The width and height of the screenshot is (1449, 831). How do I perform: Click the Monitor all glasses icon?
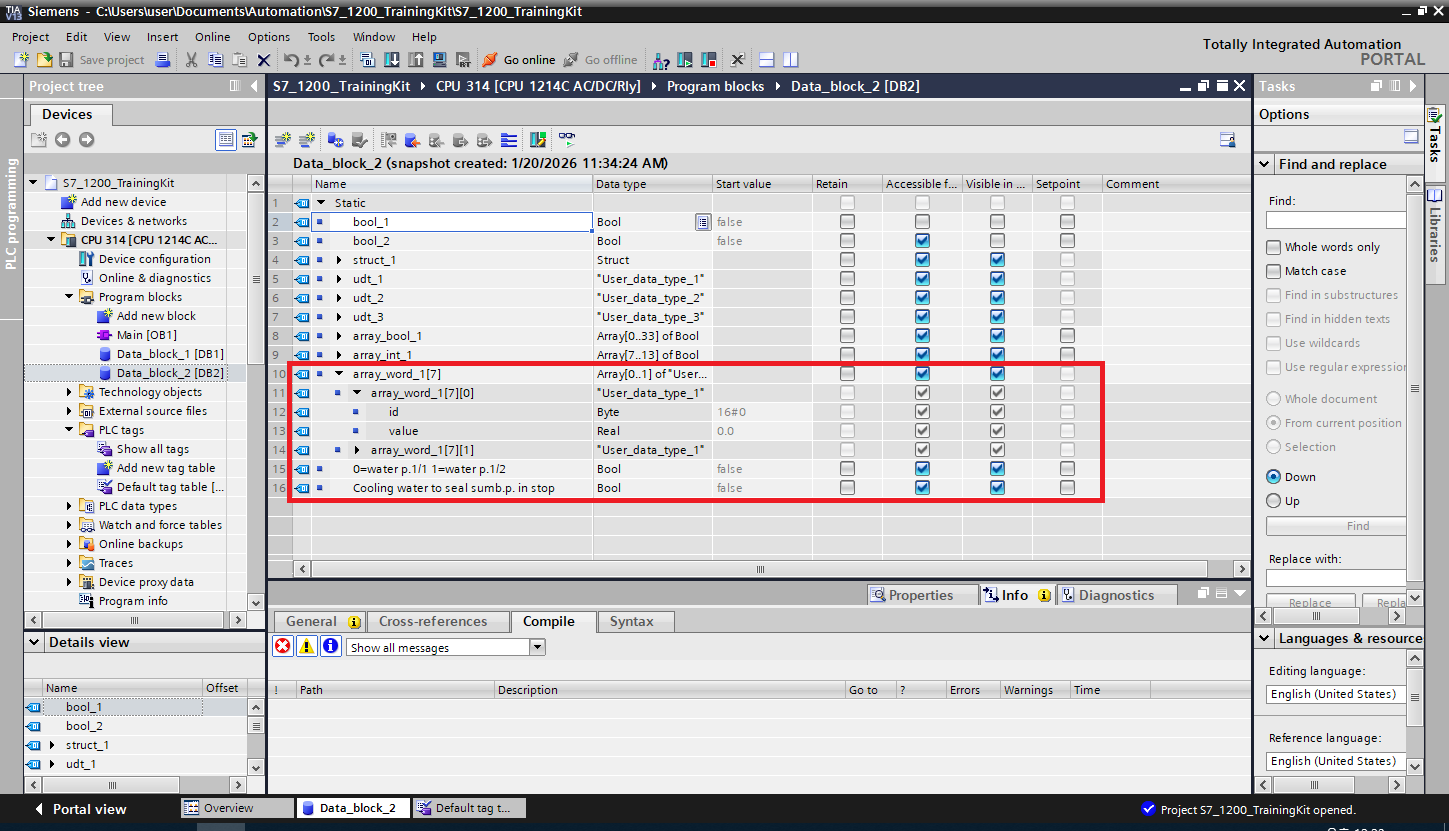pyautogui.click(x=567, y=140)
